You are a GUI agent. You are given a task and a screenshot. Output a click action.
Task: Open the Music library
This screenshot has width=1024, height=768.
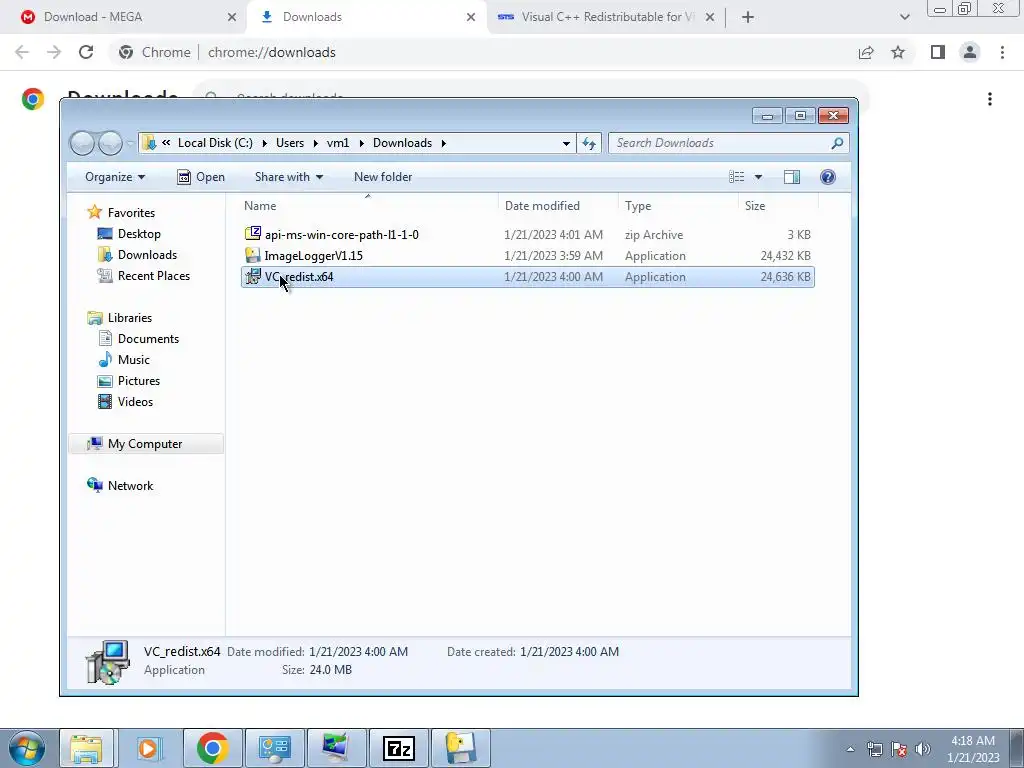(x=133, y=360)
